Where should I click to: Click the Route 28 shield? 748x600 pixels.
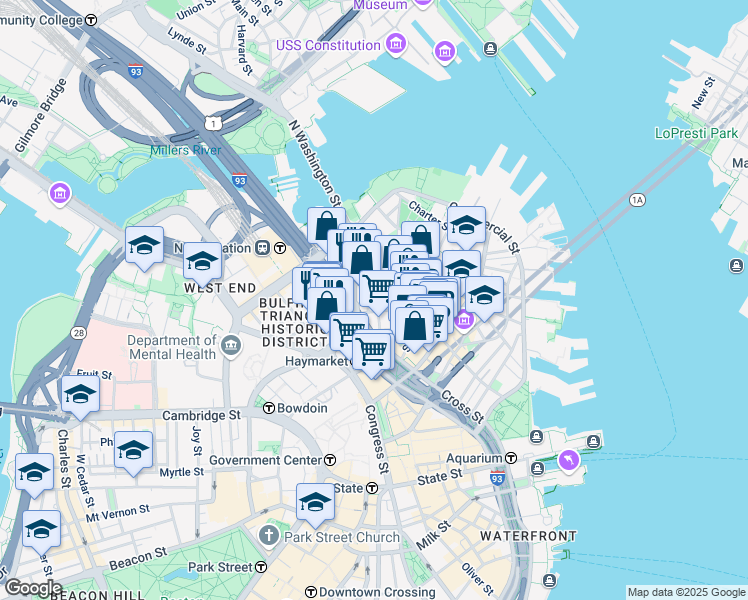tap(78, 332)
